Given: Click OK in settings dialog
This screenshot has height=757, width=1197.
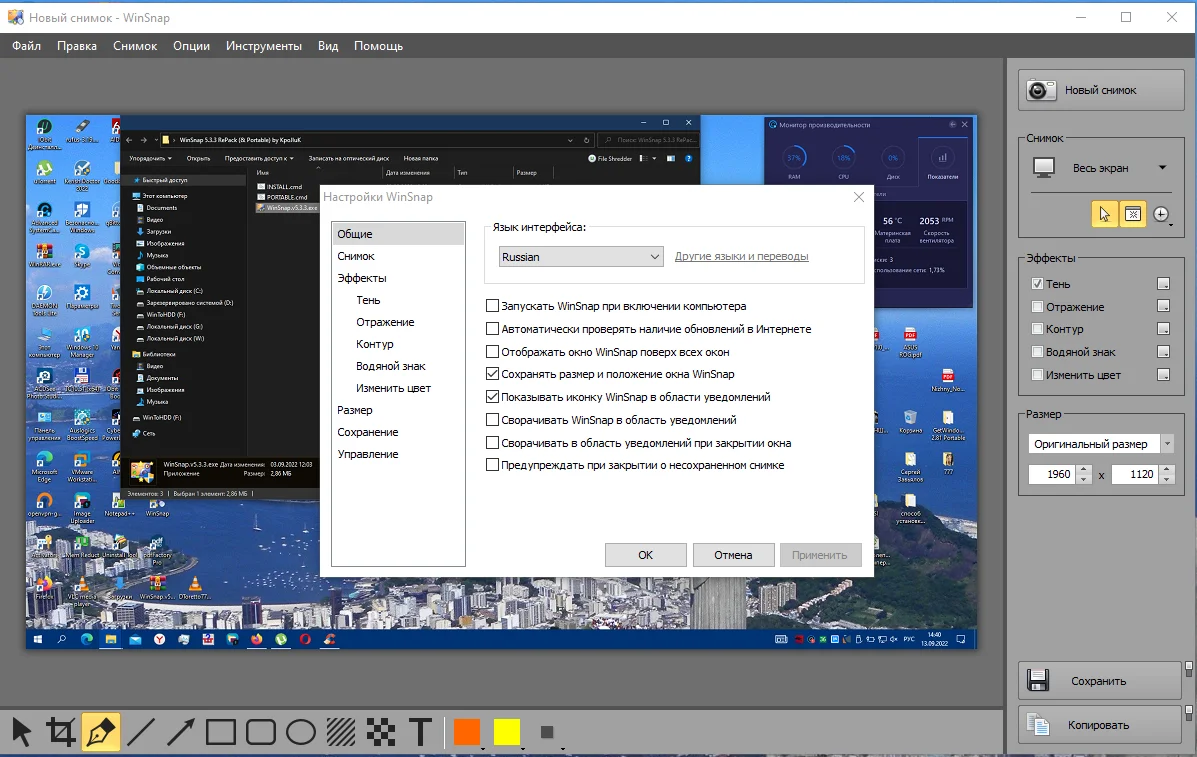Looking at the screenshot, I should pos(646,555).
